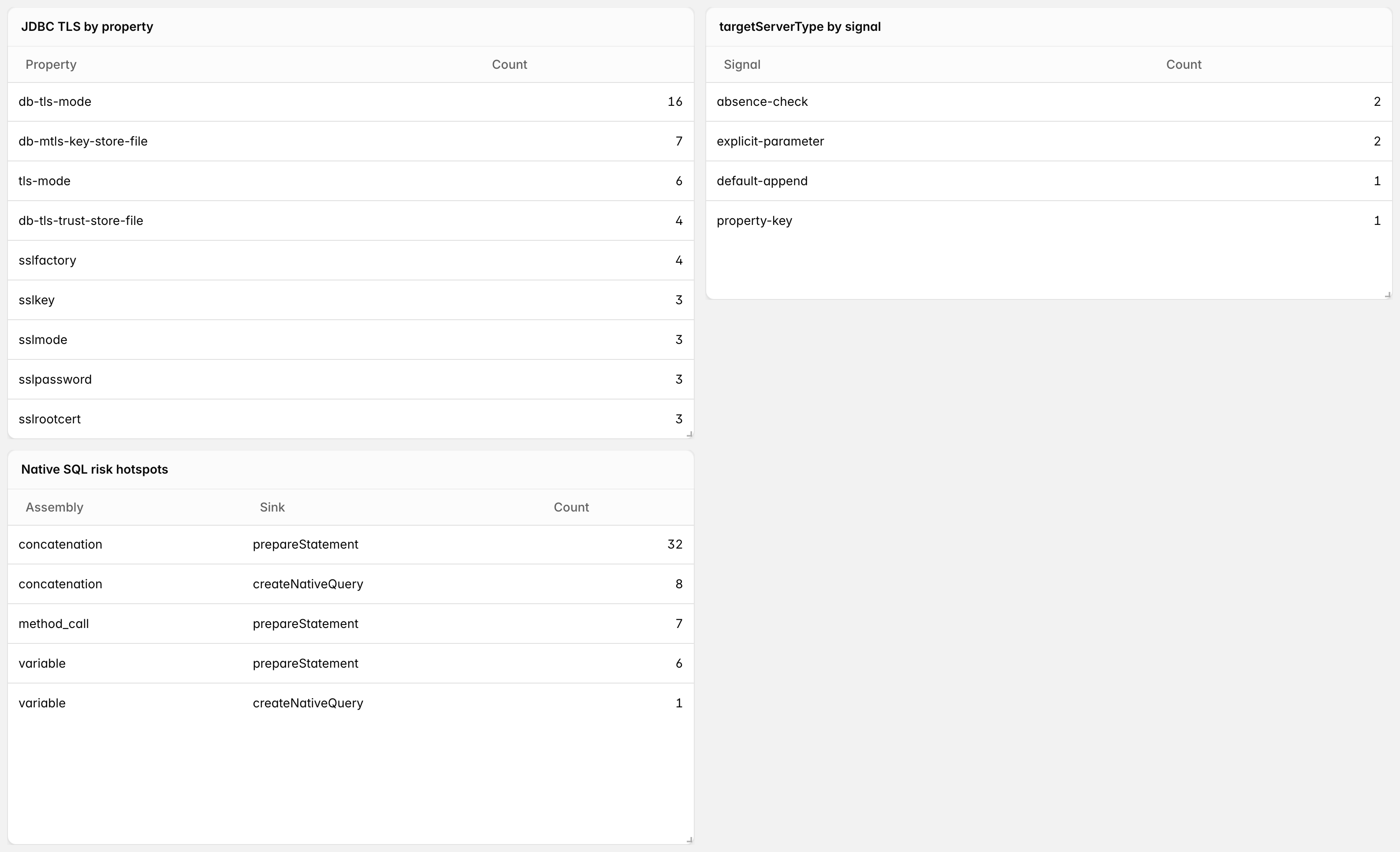This screenshot has height=852, width=1400.
Task: Click the sslmode property cell
Action: tap(43, 340)
